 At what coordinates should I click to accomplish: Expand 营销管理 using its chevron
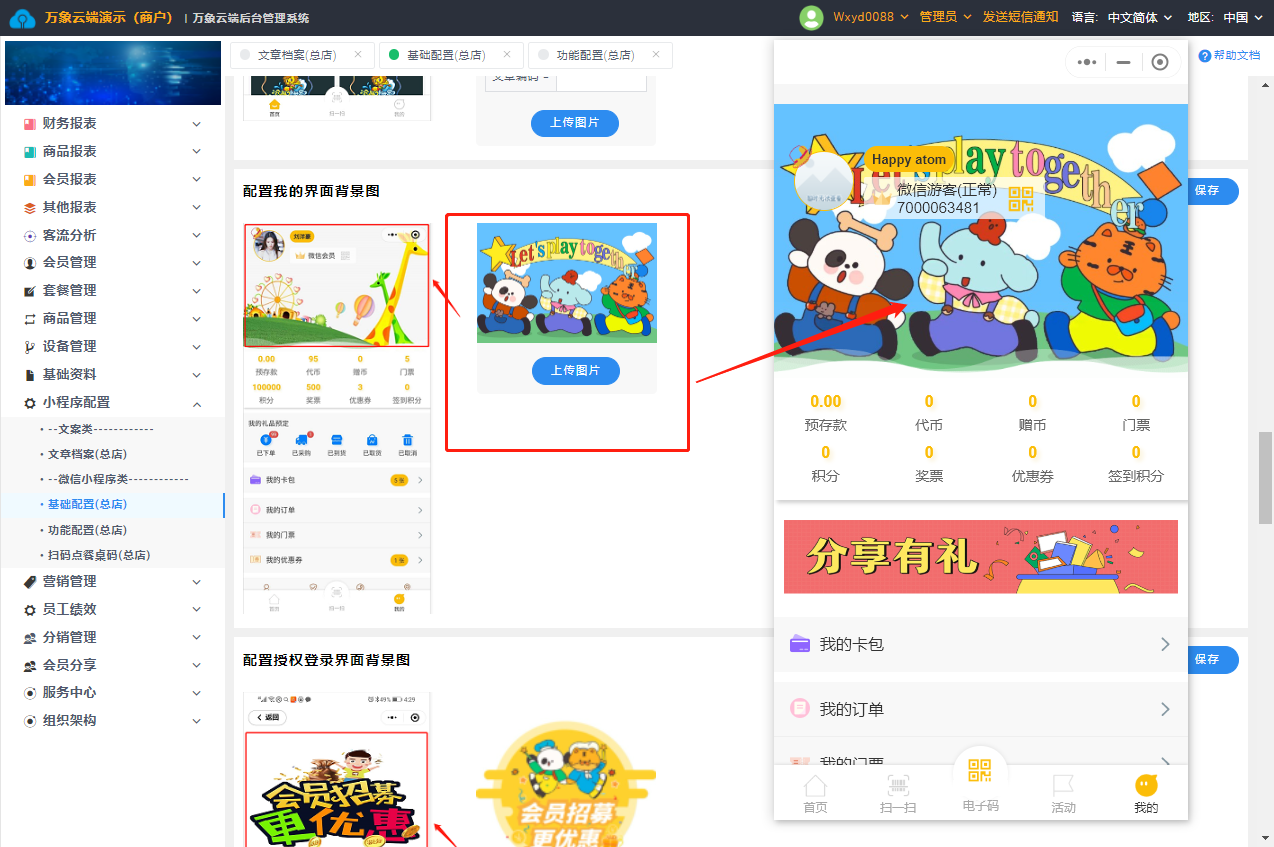click(x=197, y=582)
